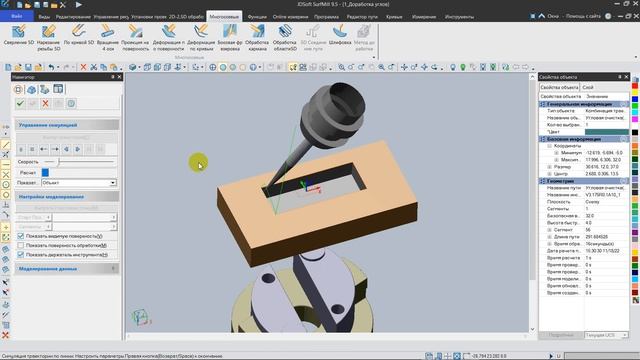
Task: Toggle Показать видимую поверхность checkbox
Action: (21, 236)
